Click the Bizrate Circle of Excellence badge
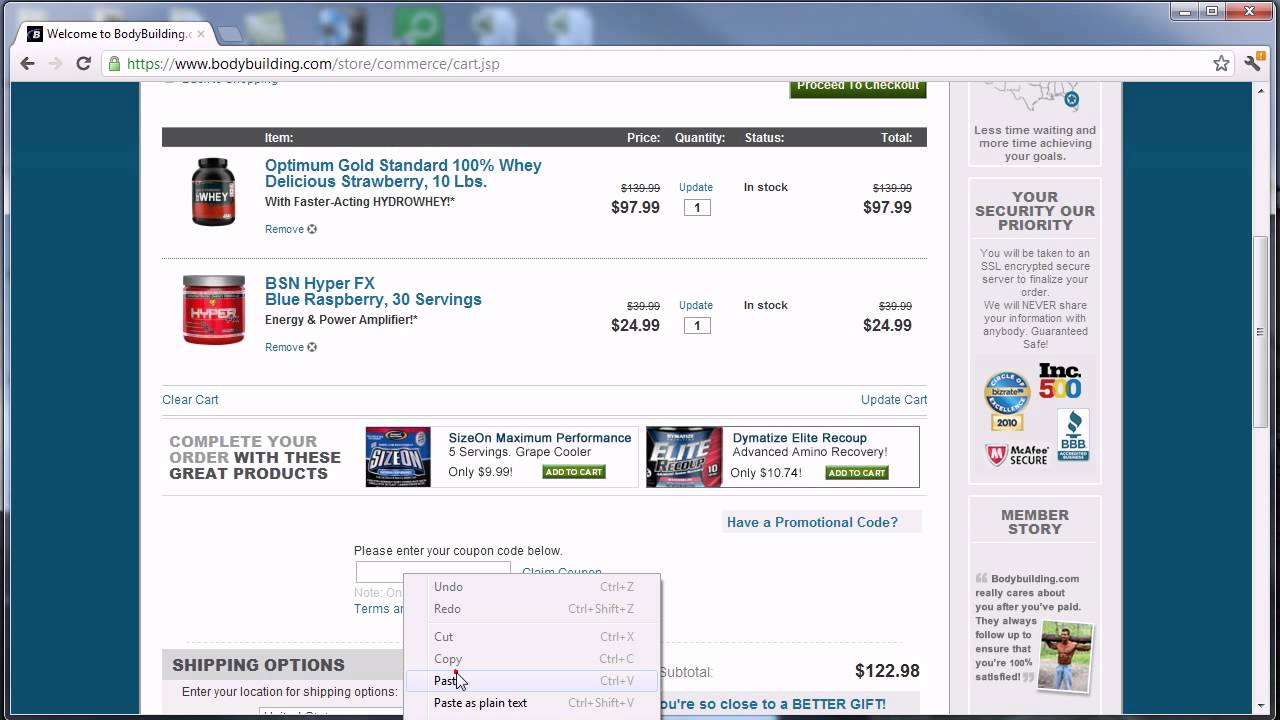 pos(1006,401)
